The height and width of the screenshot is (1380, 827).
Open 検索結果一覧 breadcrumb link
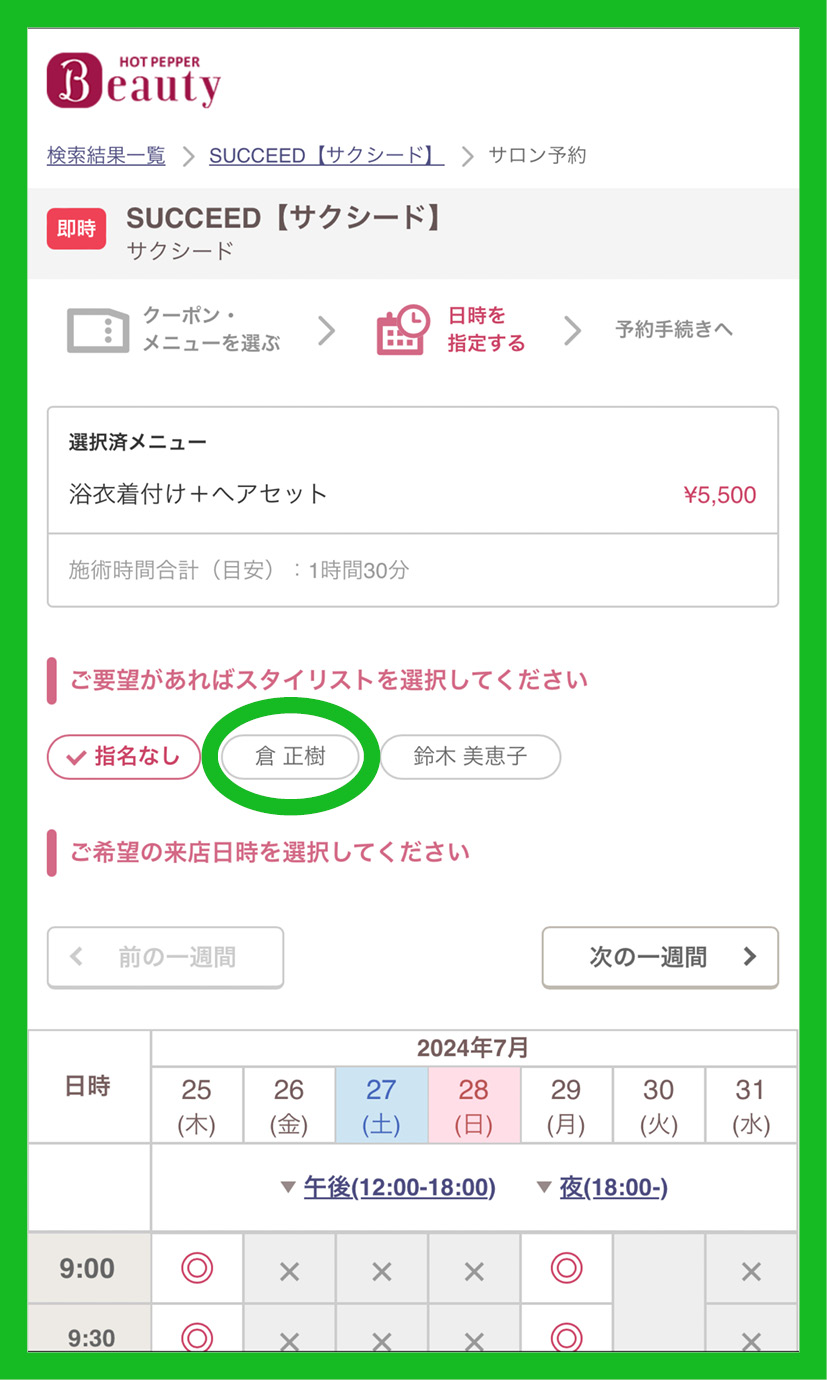[106, 155]
